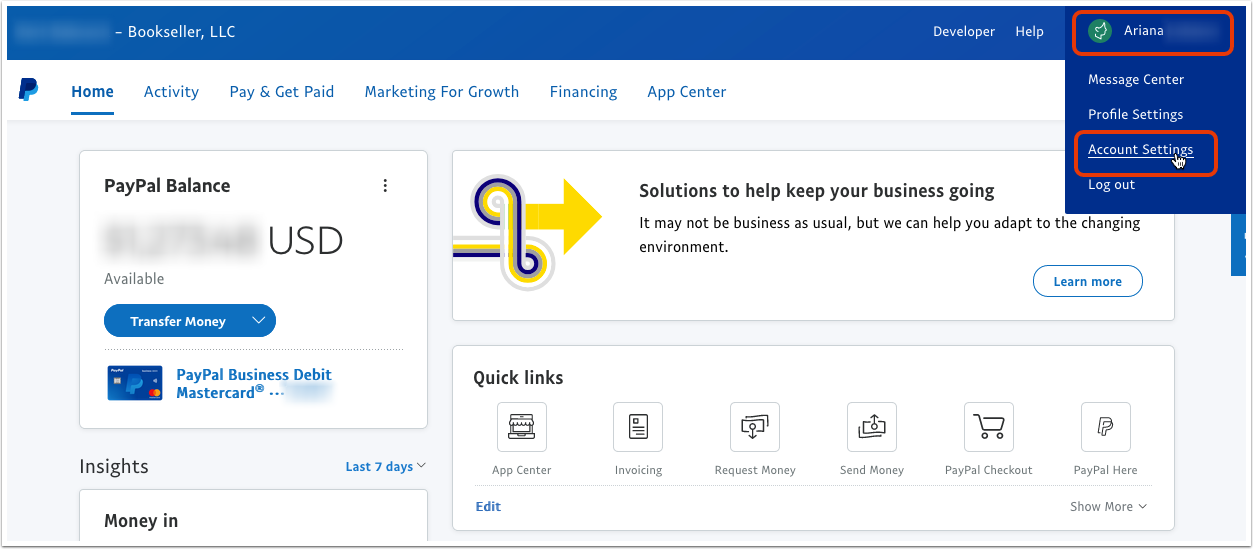Select Message Center from the menu
This screenshot has width=1253, height=549.
point(1136,80)
